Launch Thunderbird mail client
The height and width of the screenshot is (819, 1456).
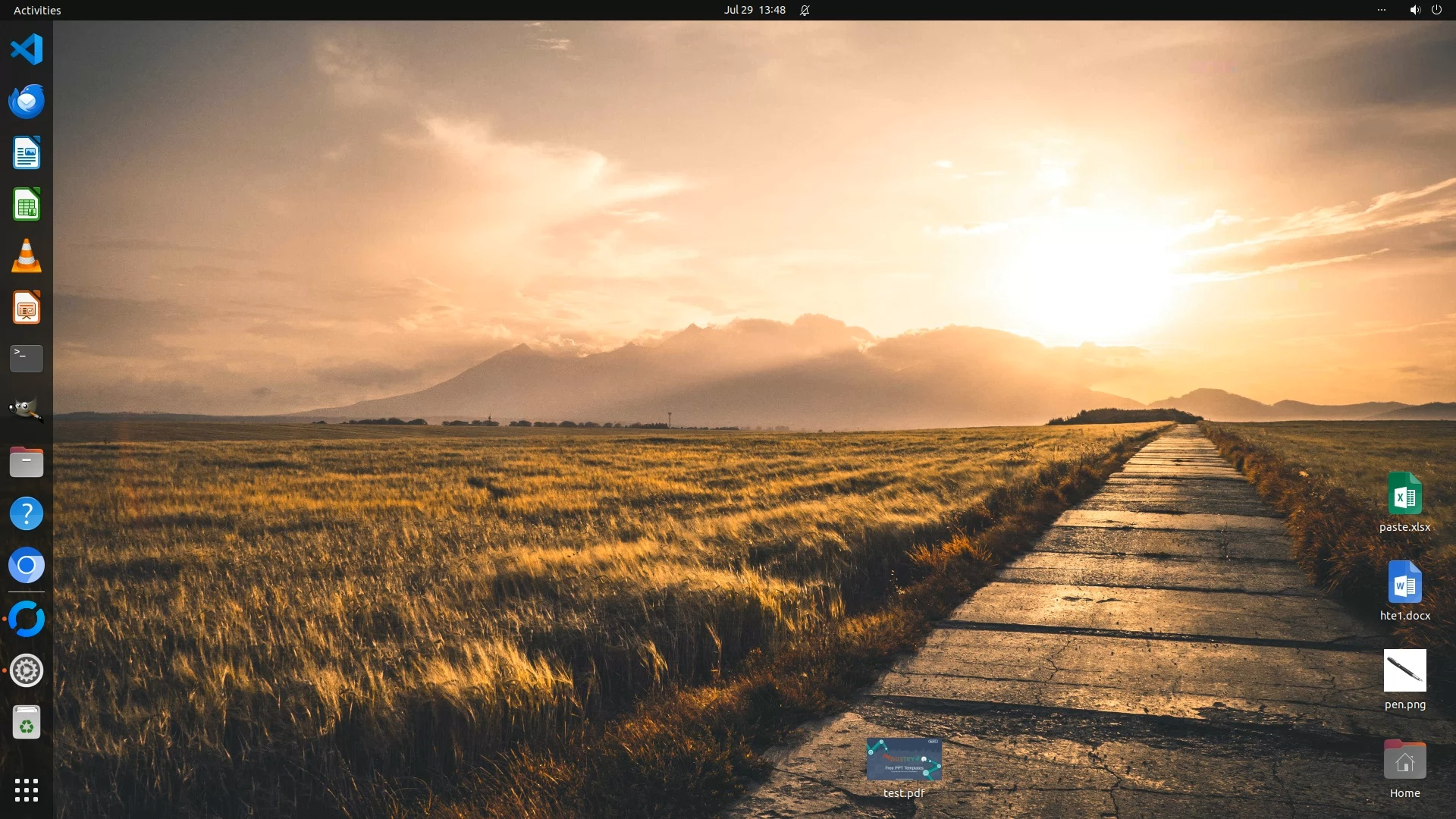27,102
